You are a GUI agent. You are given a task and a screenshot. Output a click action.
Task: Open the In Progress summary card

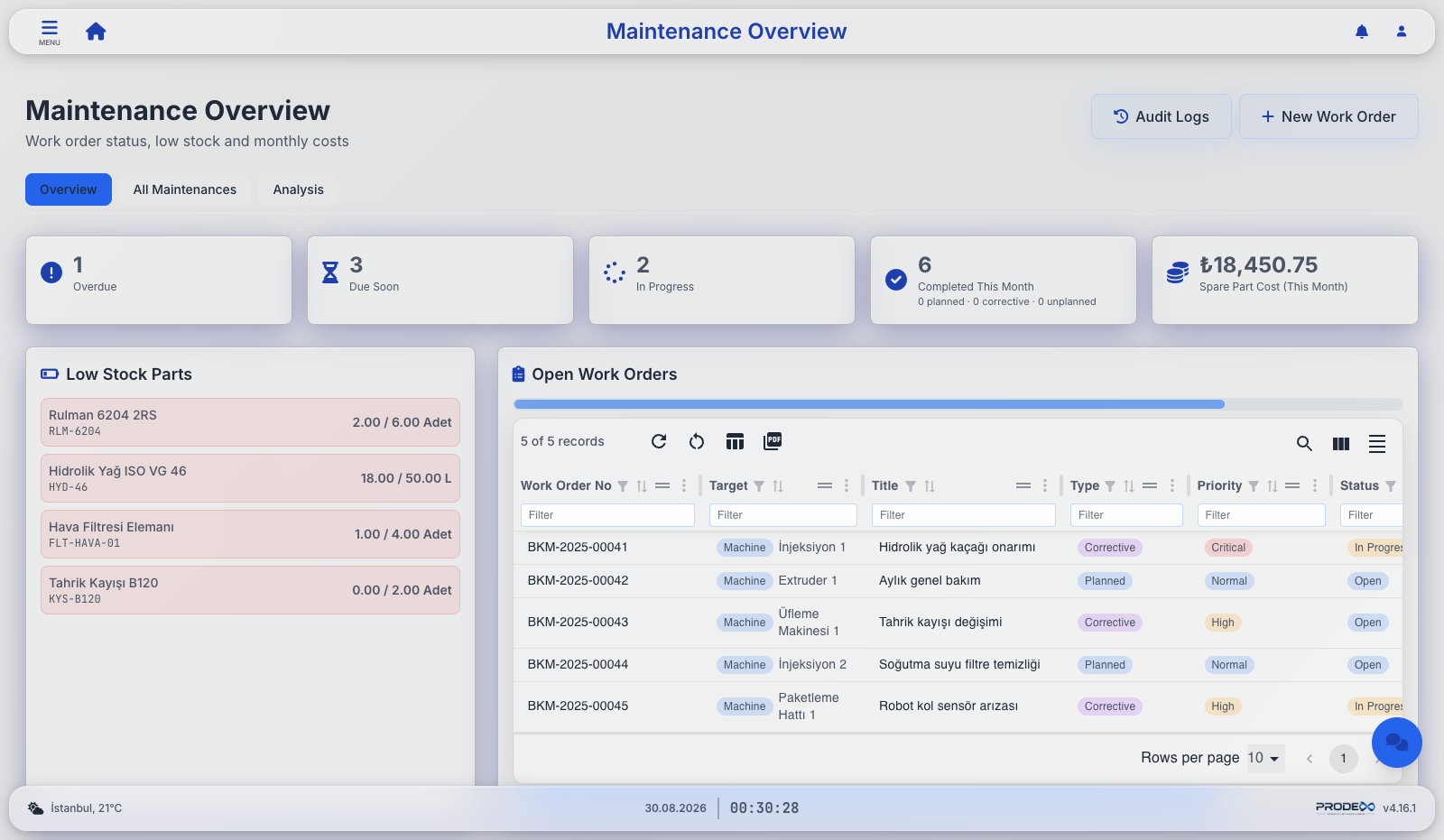722,280
